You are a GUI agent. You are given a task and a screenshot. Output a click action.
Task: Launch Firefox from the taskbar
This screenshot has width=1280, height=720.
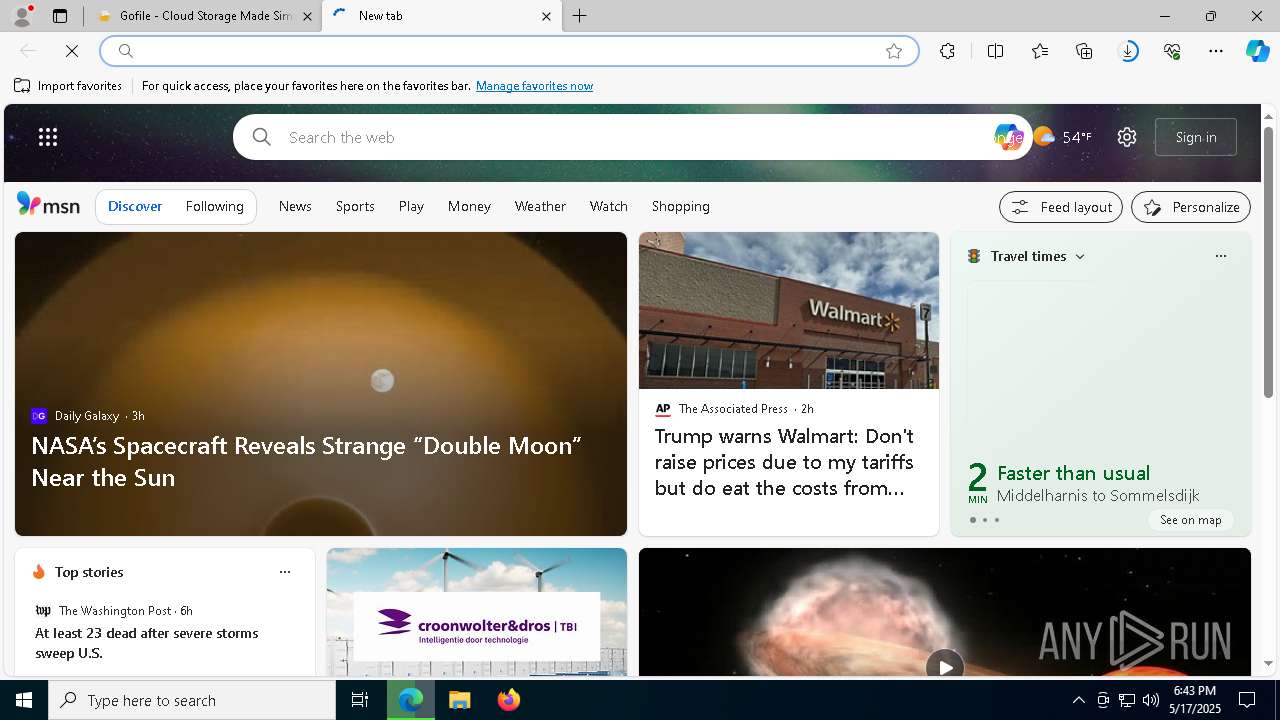pyautogui.click(x=509, y=700)
